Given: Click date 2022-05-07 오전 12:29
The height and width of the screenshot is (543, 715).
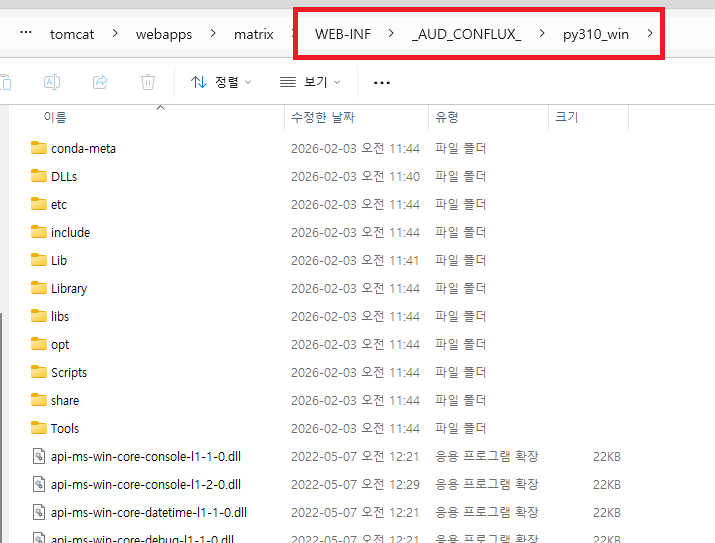Looking at the screenshot, I should coord(355,484).
